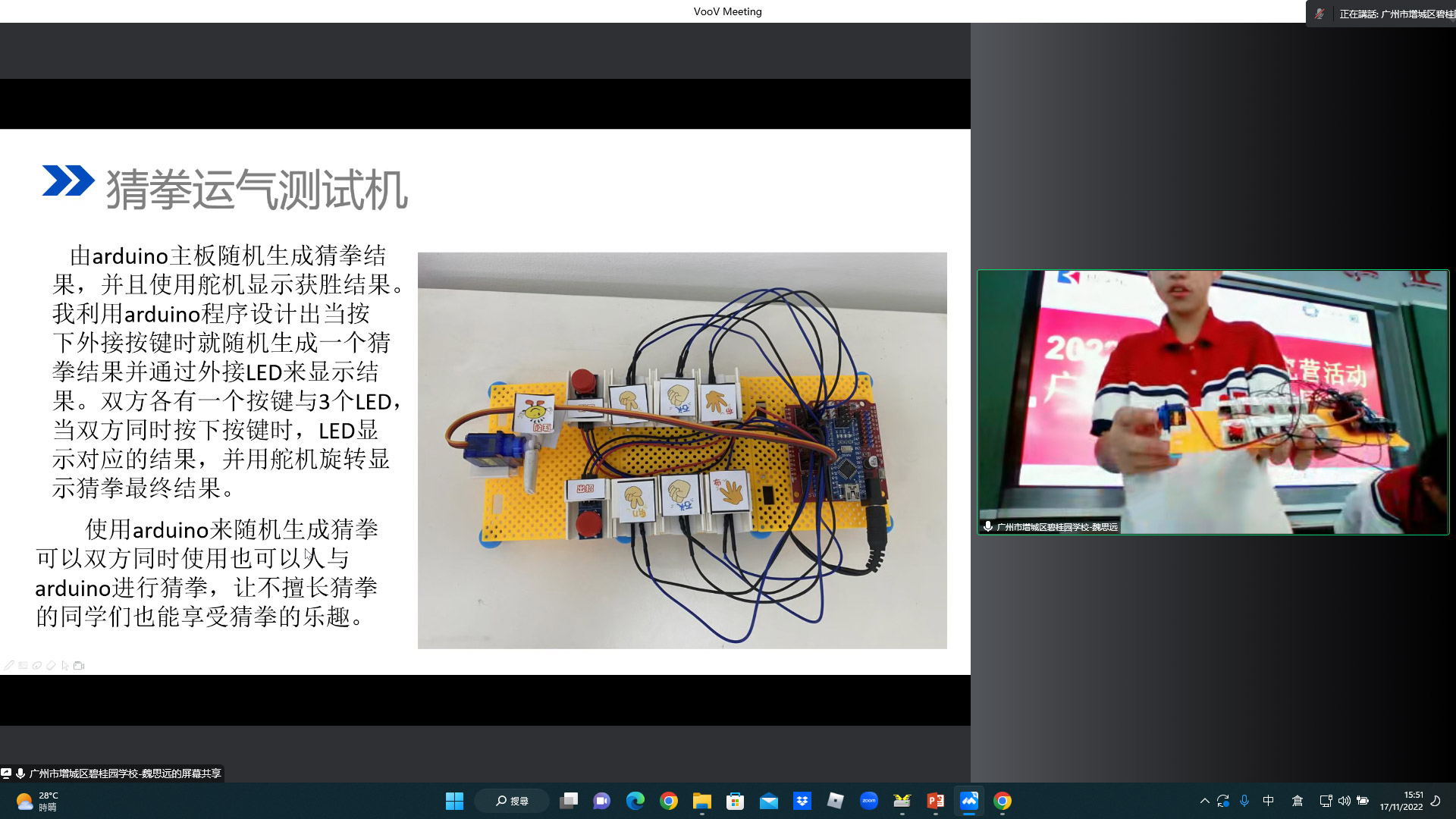Expand the hidden system tray icons
1456x819 pixels.
[x=1204, y=801]
